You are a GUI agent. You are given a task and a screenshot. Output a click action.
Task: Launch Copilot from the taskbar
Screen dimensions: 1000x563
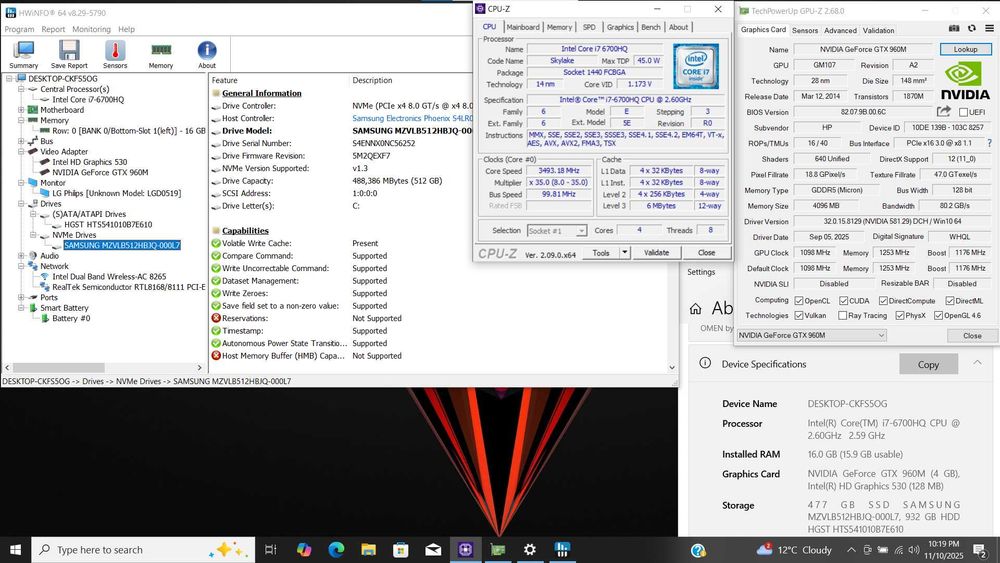[304, 550]
